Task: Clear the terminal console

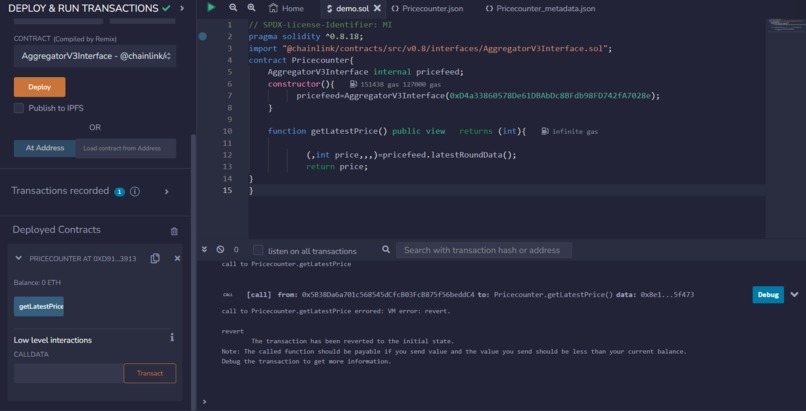Action: 220,249
